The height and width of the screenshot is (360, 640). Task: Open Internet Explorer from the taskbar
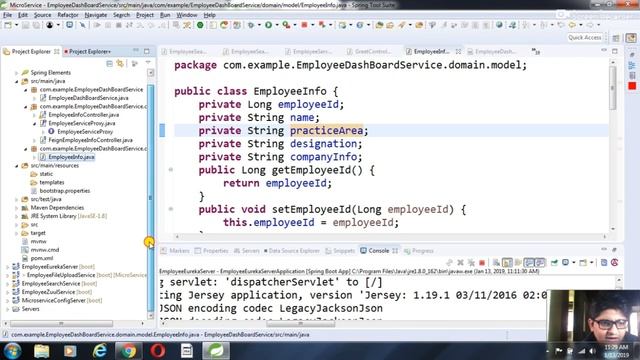point(100,351)
